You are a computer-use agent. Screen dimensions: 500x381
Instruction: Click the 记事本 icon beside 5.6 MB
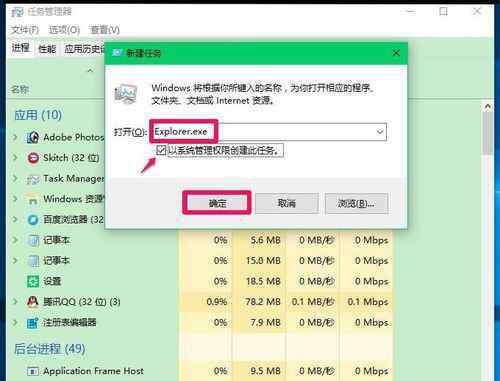point(33,240)
